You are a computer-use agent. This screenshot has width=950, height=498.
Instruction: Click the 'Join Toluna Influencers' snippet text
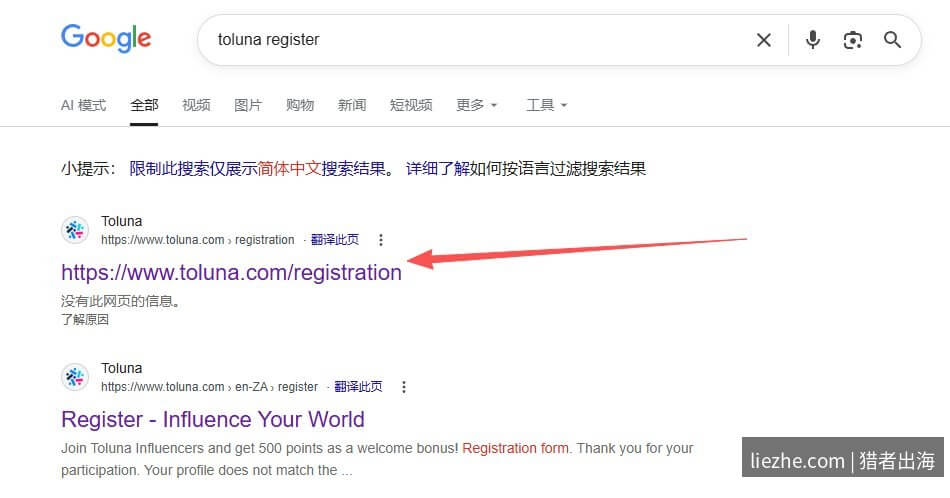click(377, 459)
